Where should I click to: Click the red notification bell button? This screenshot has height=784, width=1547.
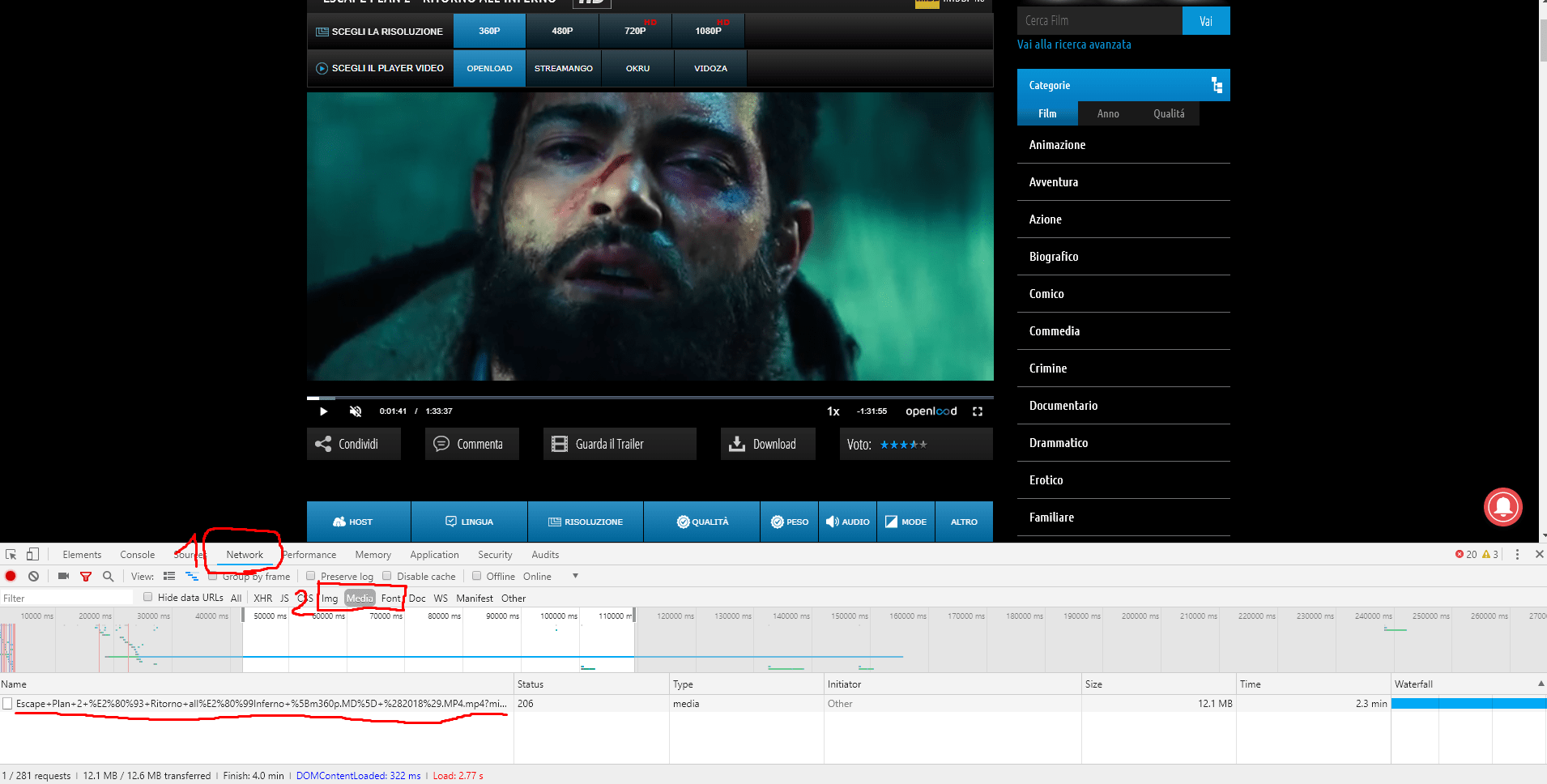click(1502, 506)
